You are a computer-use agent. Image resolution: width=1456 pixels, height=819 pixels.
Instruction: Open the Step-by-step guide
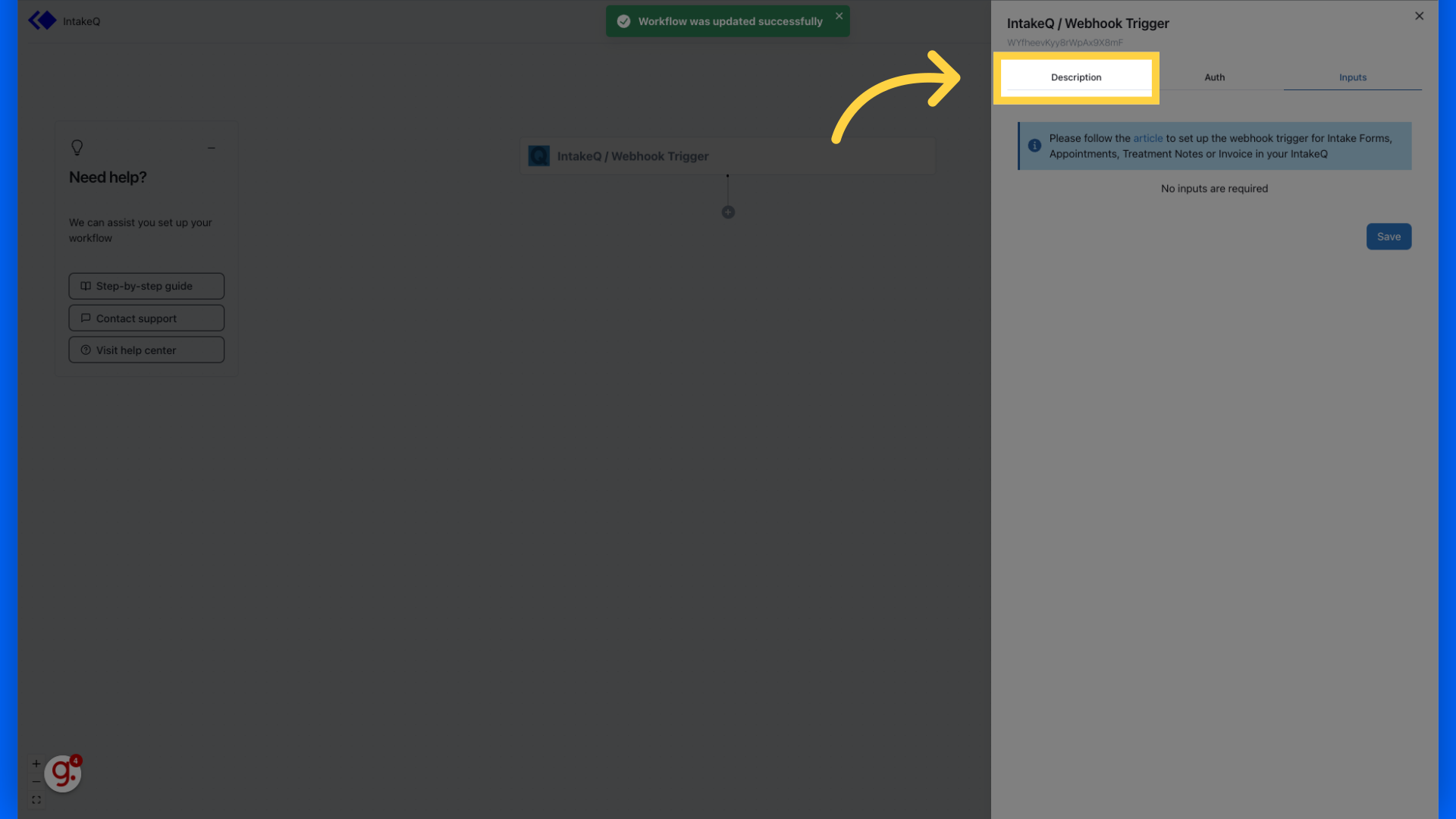[x=146, y=286]
